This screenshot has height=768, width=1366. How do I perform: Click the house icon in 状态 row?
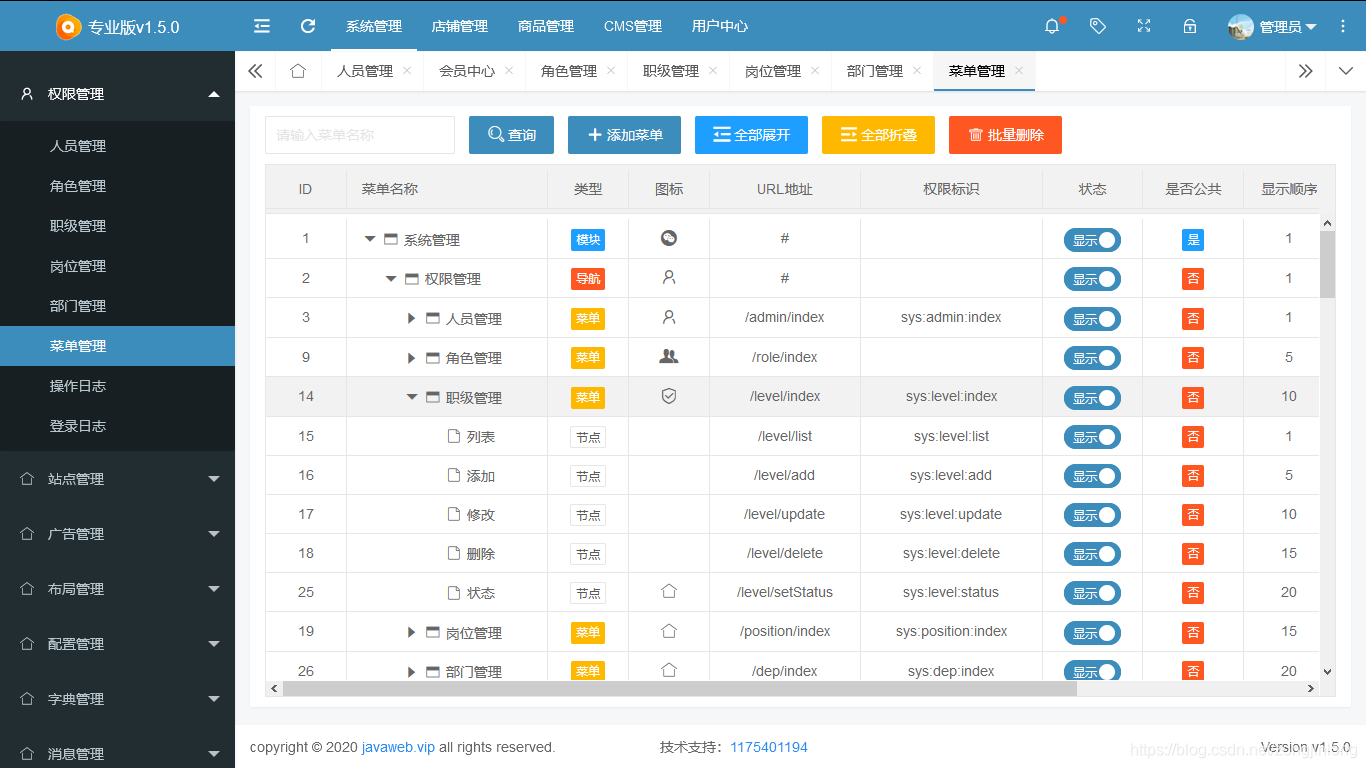click(669, 591)
